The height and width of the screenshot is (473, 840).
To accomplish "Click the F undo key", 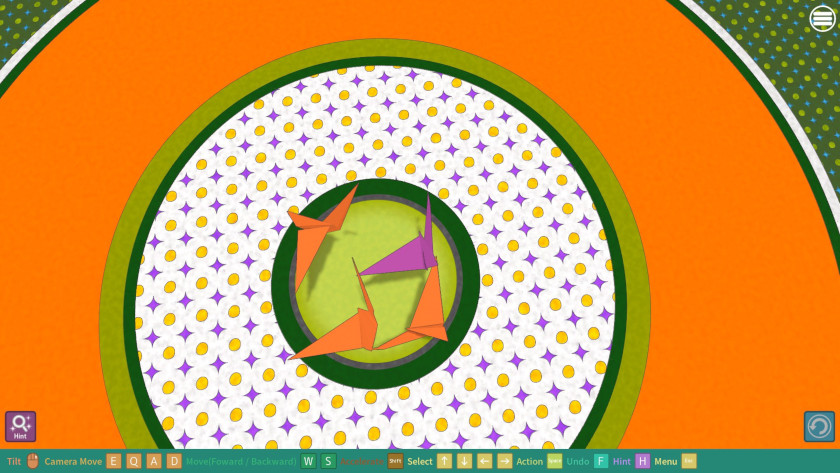I will click(601, 461).
